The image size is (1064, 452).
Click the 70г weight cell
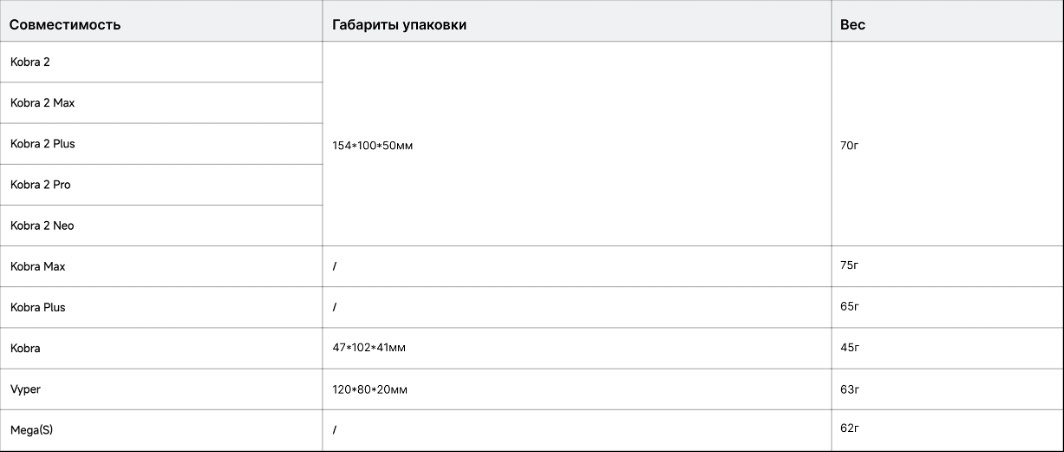(x=850, y=146)
